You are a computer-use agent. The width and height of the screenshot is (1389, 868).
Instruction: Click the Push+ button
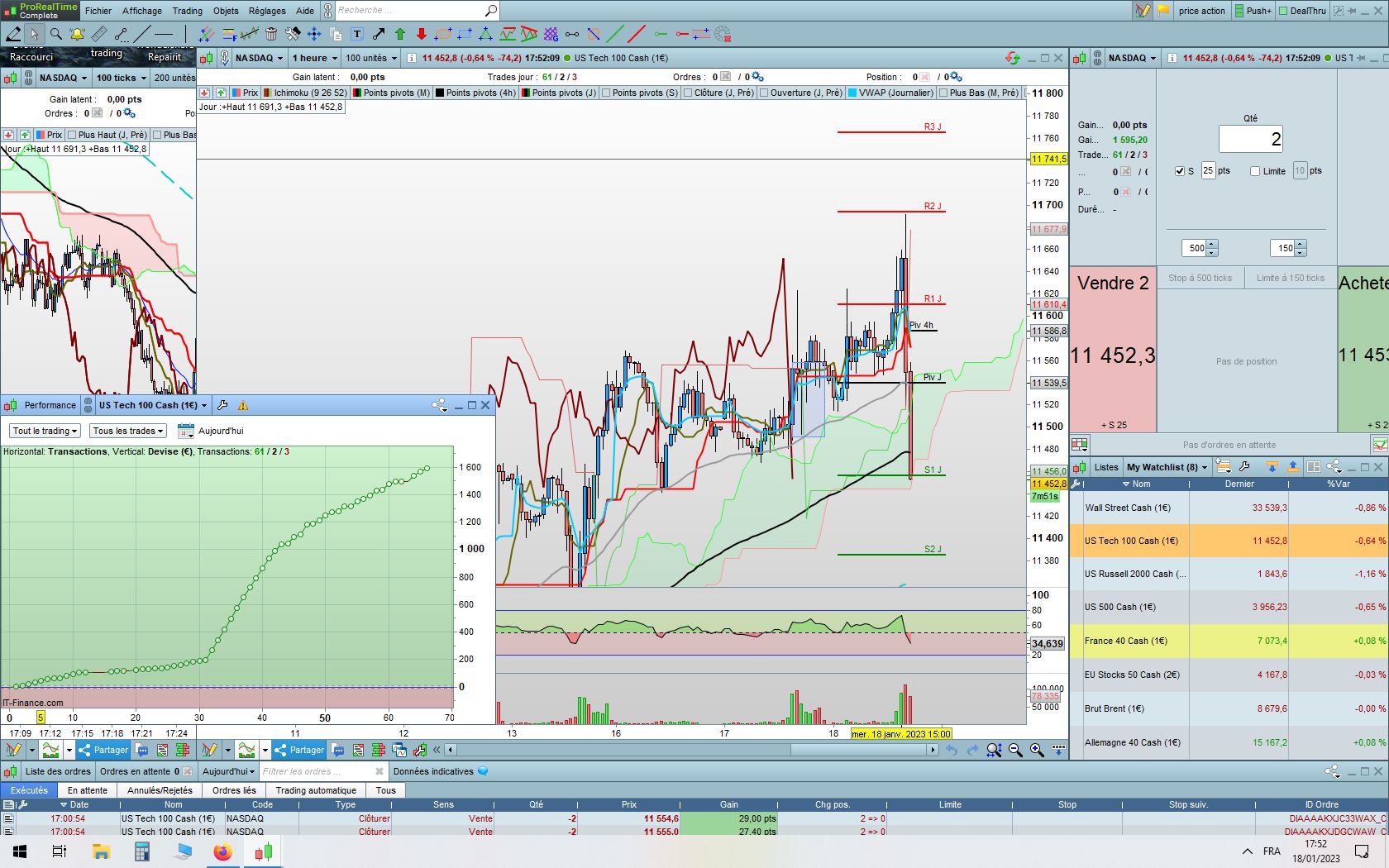point(1253,11)
